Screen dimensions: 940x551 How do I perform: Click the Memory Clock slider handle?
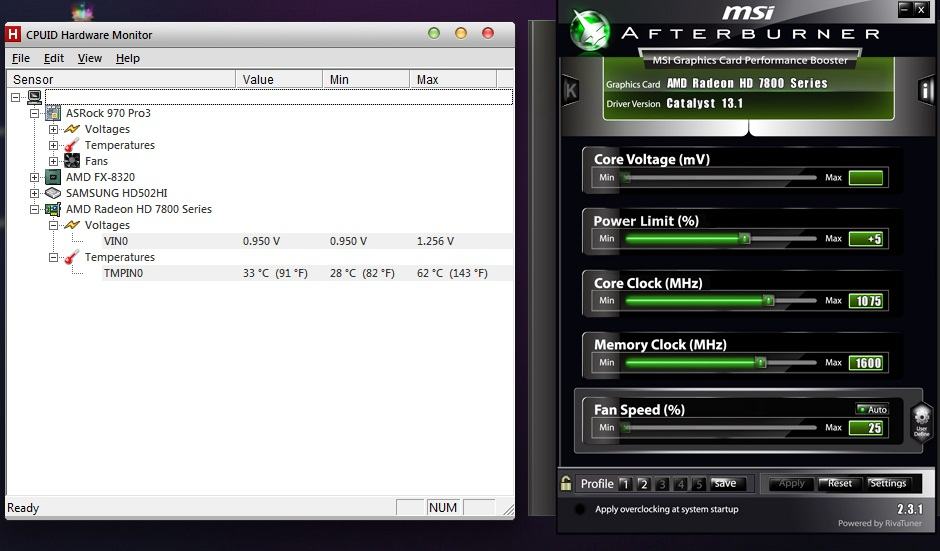tap(761, 362)
